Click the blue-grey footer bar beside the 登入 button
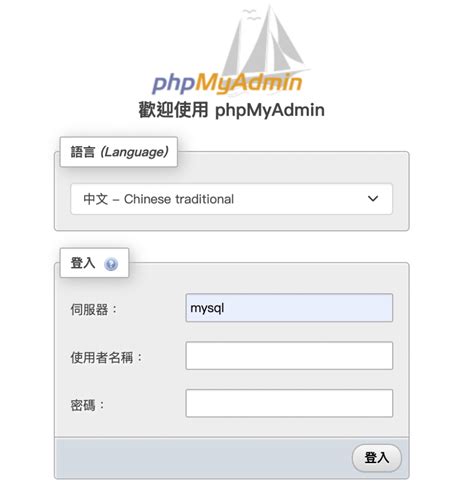The width and height of the screenshot is (474, 504). click(x=200, y=458)
